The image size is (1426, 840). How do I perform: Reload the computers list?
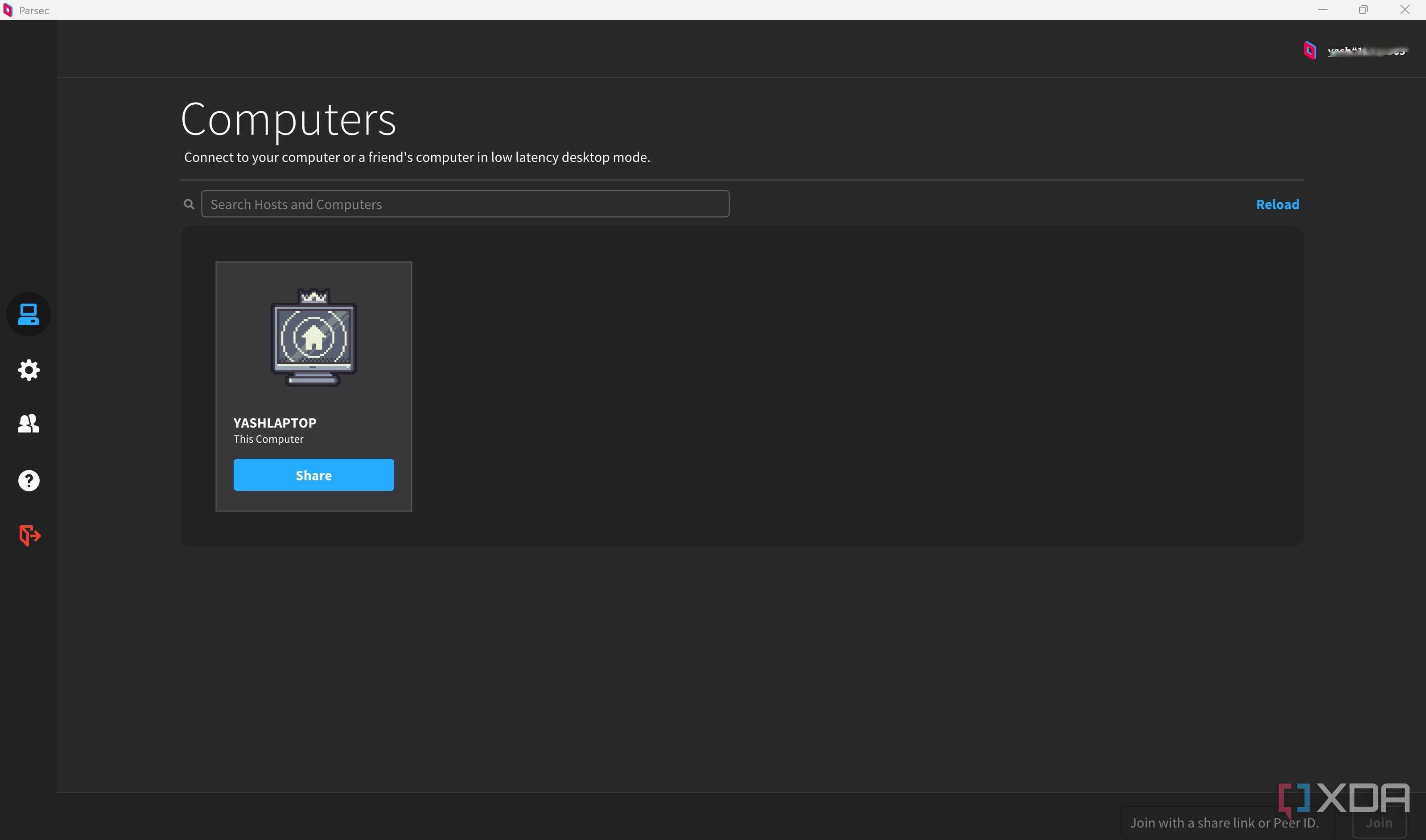click(1277, 204)
